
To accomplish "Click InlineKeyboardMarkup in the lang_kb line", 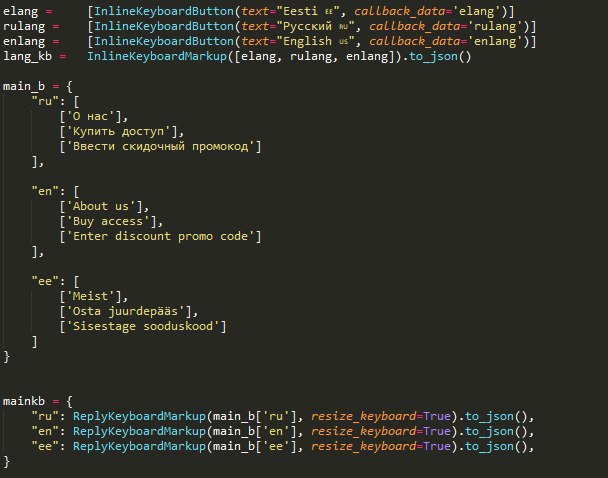I will click(157, 57).
